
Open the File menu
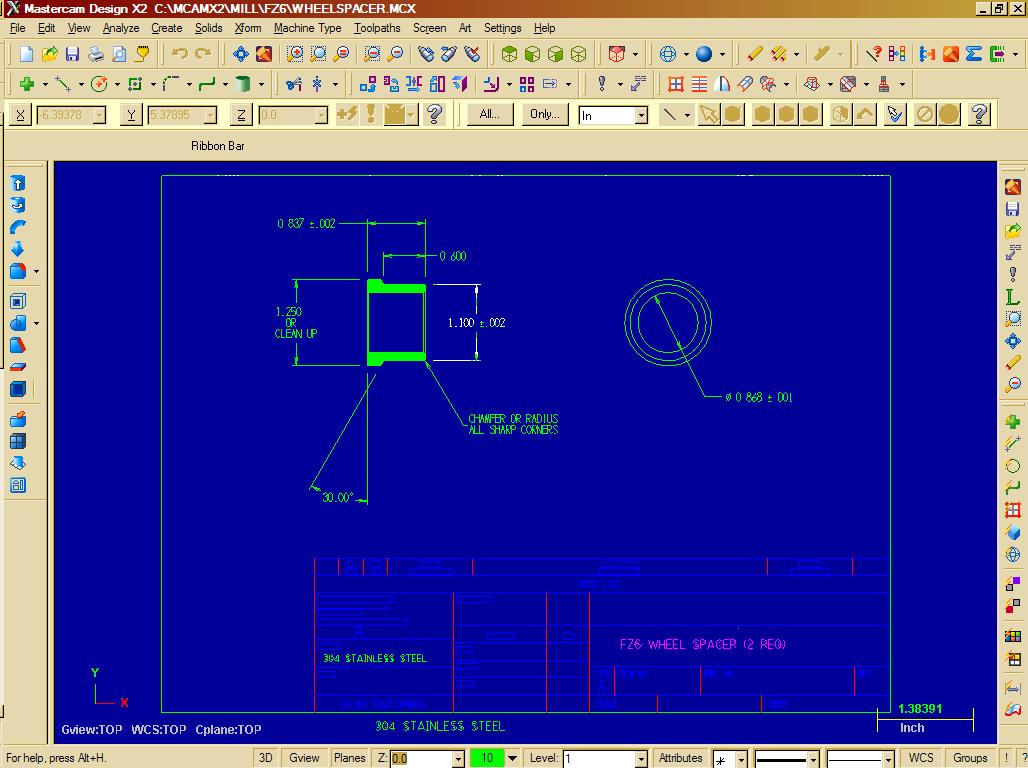pyautogui.click(x=18, y=28)
